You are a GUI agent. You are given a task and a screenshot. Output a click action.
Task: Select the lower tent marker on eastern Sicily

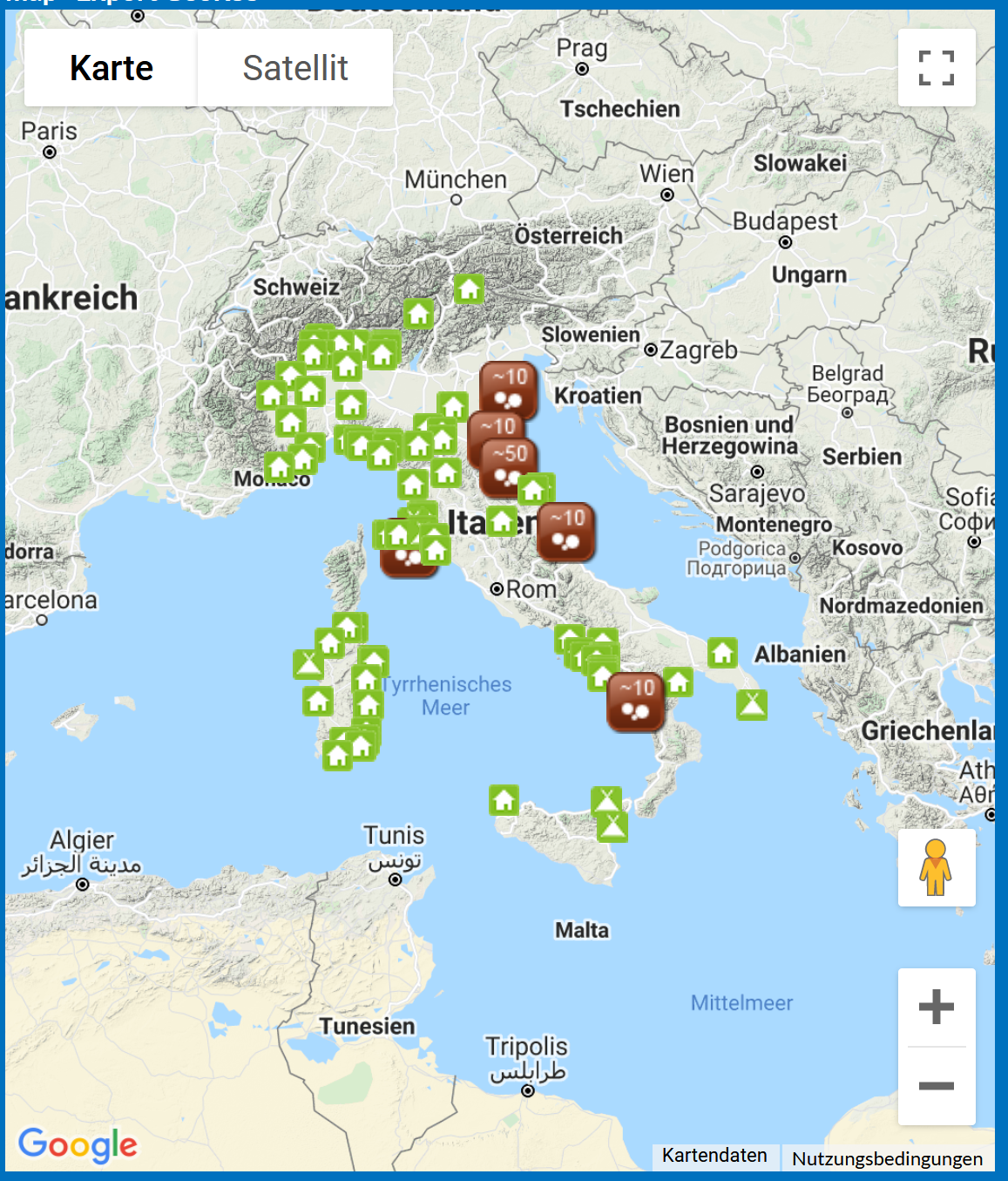(612, 826)
